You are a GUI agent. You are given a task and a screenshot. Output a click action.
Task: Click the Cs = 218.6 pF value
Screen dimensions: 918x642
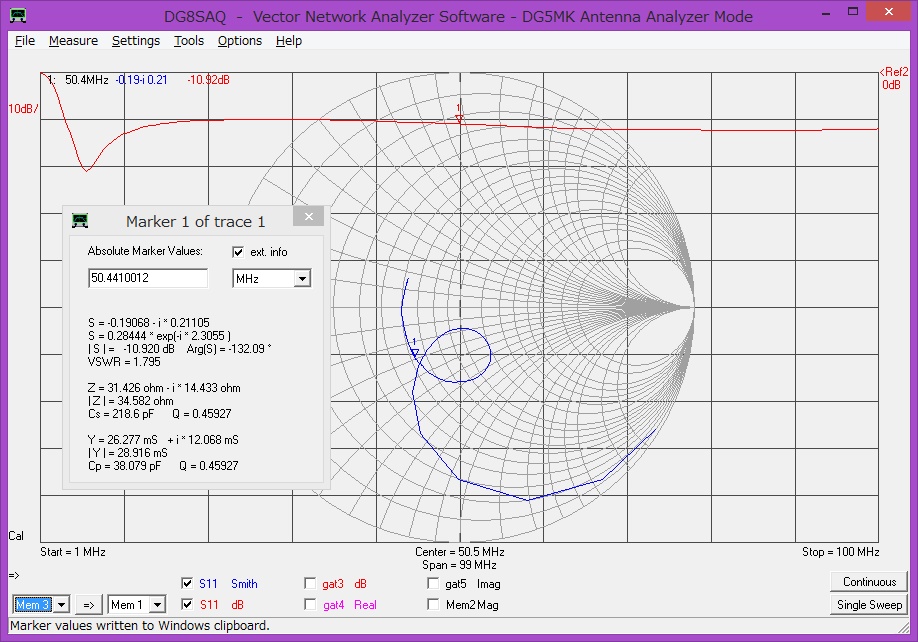(121, 414)
